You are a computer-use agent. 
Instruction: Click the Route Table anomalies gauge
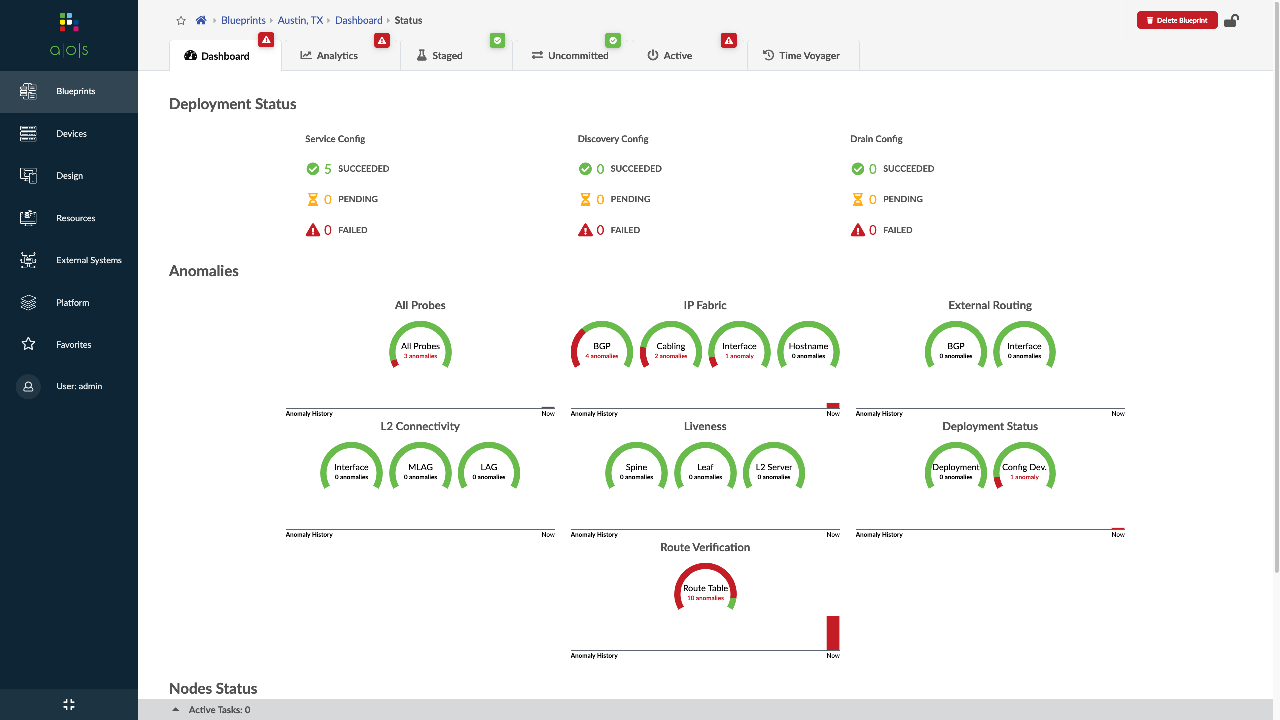coord(705,590)
